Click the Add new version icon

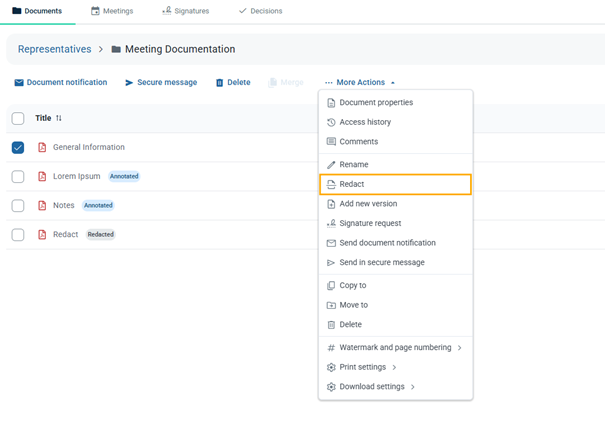[x=331, y=204]
